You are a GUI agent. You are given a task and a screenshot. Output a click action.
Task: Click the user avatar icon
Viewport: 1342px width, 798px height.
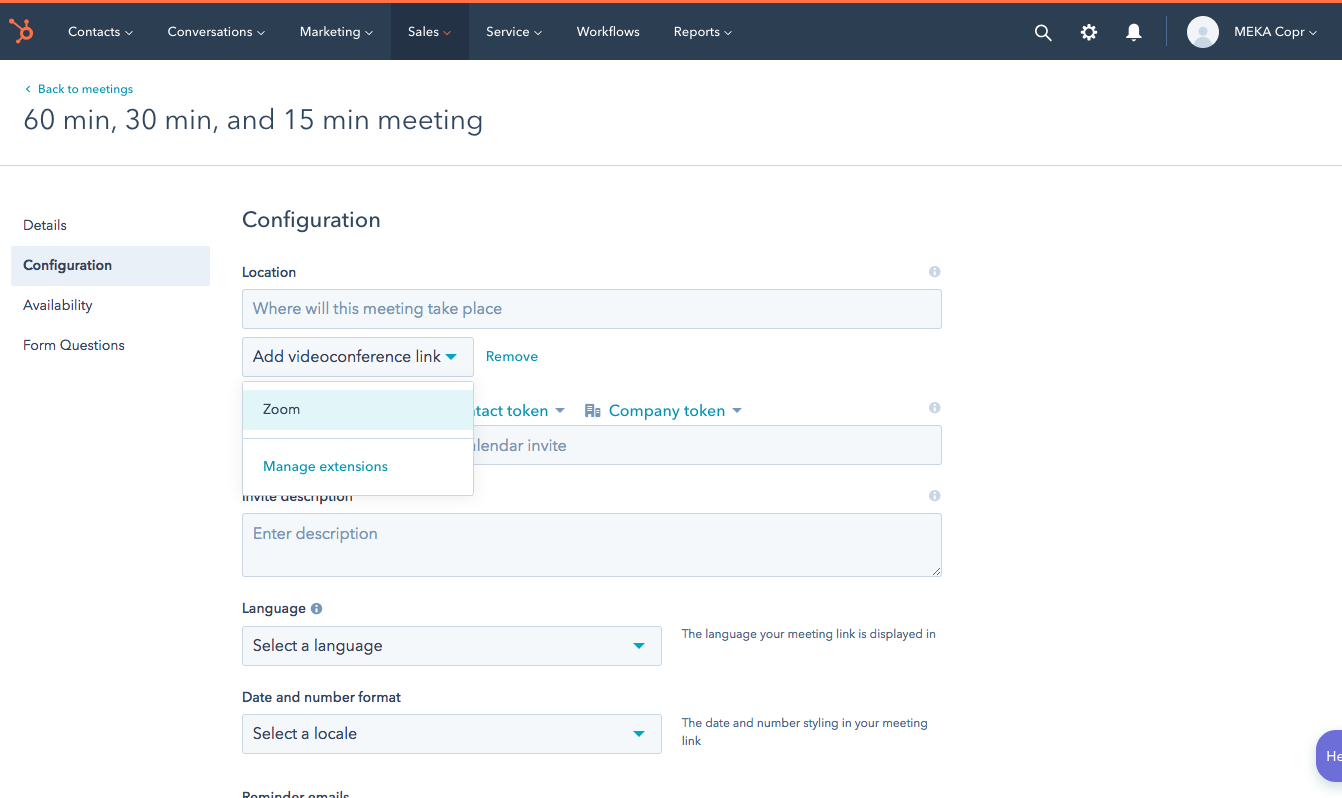(x=1202, y=32)
